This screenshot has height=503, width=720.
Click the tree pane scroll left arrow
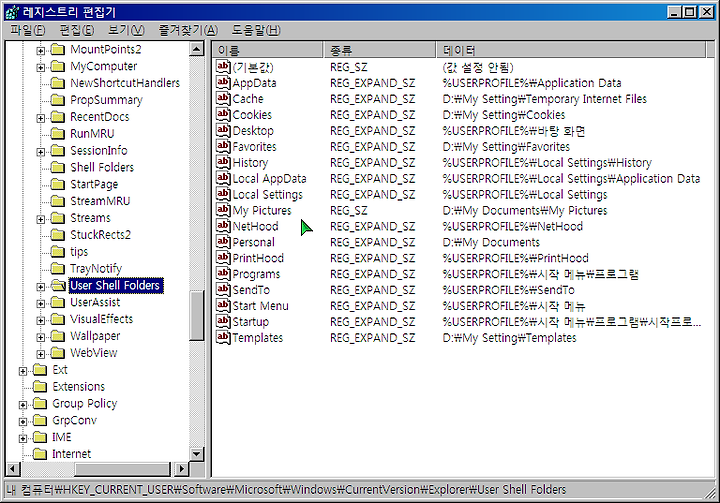(13, 469)
